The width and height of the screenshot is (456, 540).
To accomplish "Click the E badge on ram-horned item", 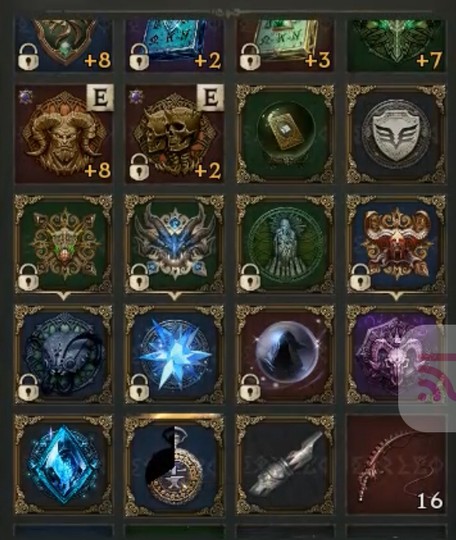I will click(100, 98).
